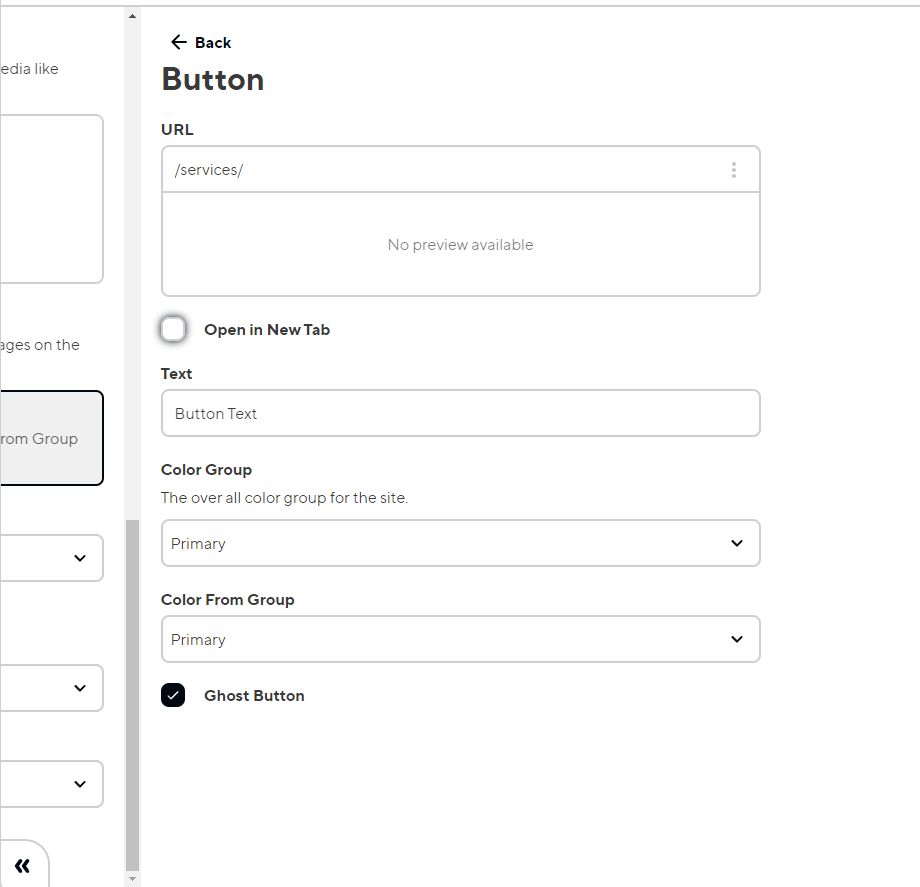This screenshot has width=920, height=887.
Task: Focus the Button Text input field
Action: [x=460, y=413]
